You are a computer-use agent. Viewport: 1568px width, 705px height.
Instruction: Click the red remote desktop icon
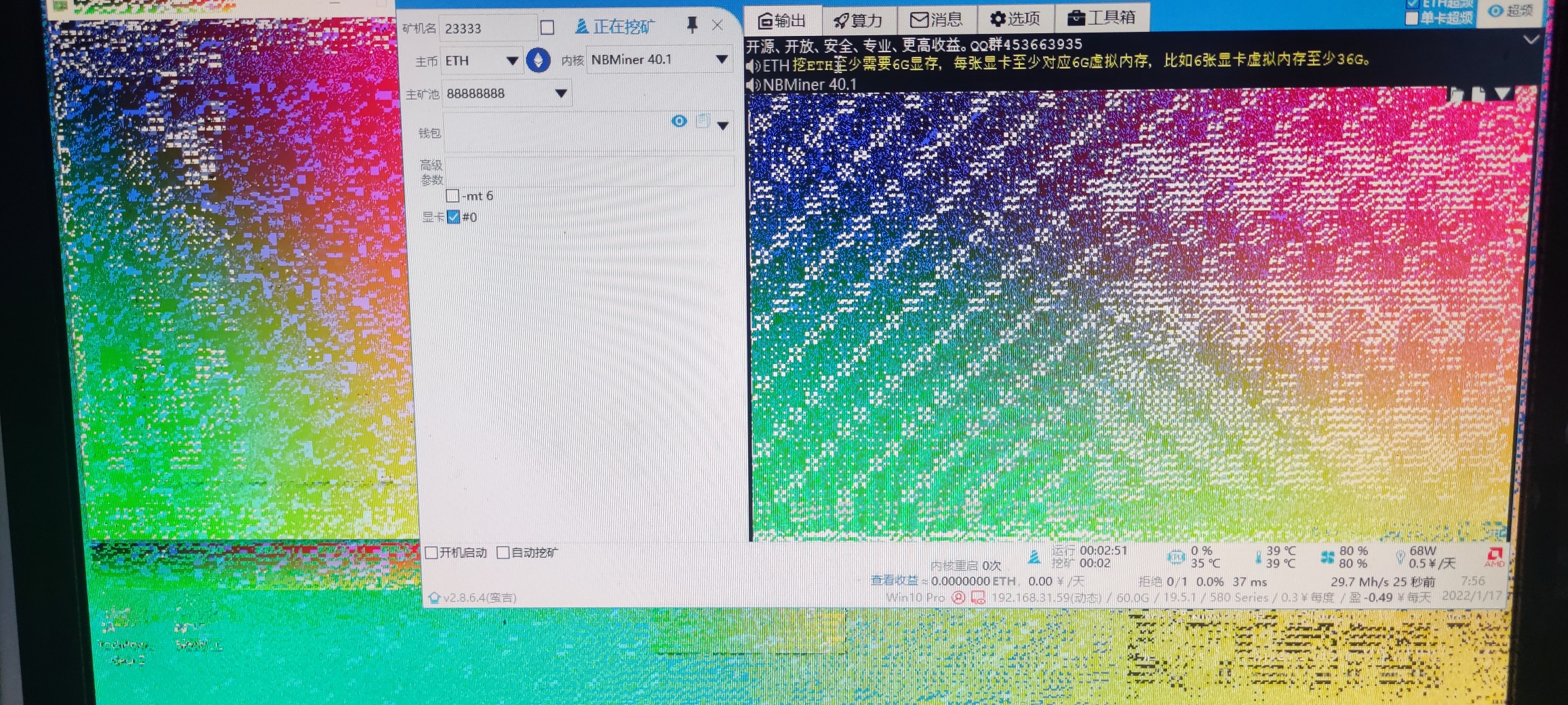coord(978,598)
